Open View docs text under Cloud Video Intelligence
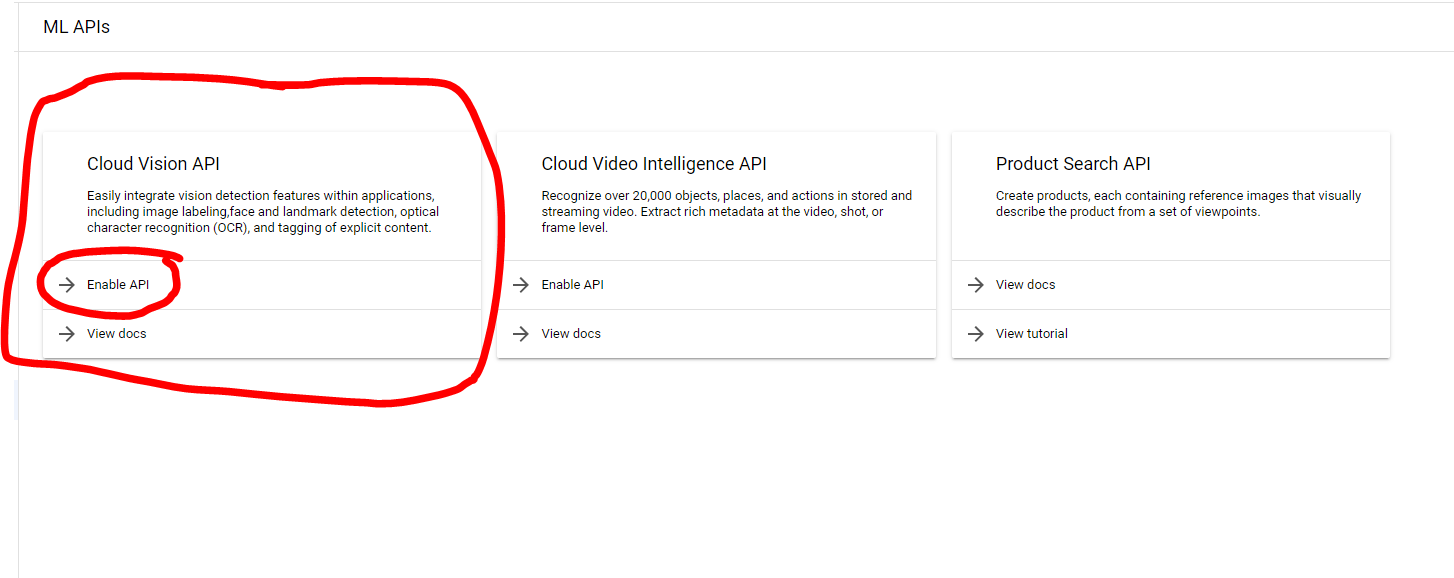Screen dimensions: 1454x578 click(571, 334)
